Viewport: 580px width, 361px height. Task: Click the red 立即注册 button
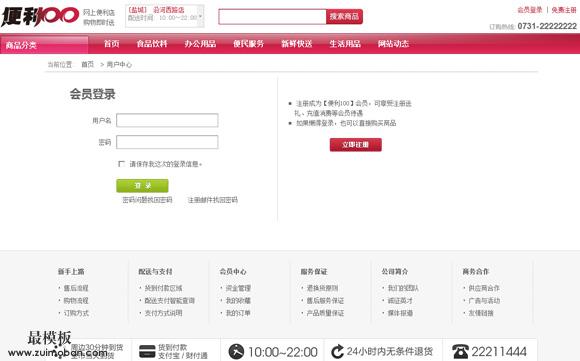point(355,145)
